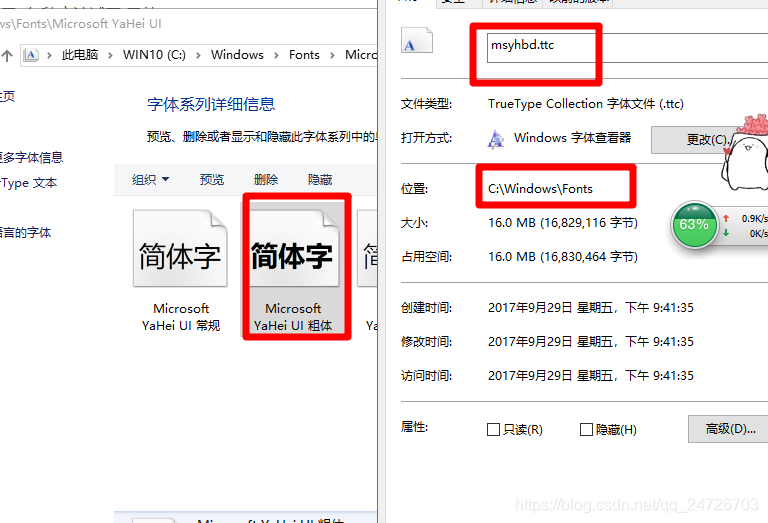
Task: Click 隐藏 in the font toolbar
Action: click(320, 180)
